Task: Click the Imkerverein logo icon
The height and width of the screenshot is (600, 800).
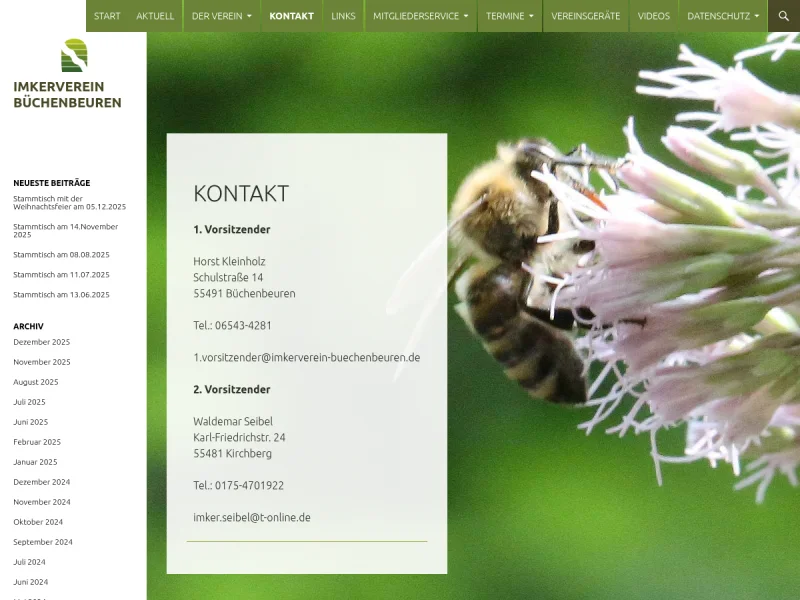Action: pyautogui.click(x=74, y=56)
